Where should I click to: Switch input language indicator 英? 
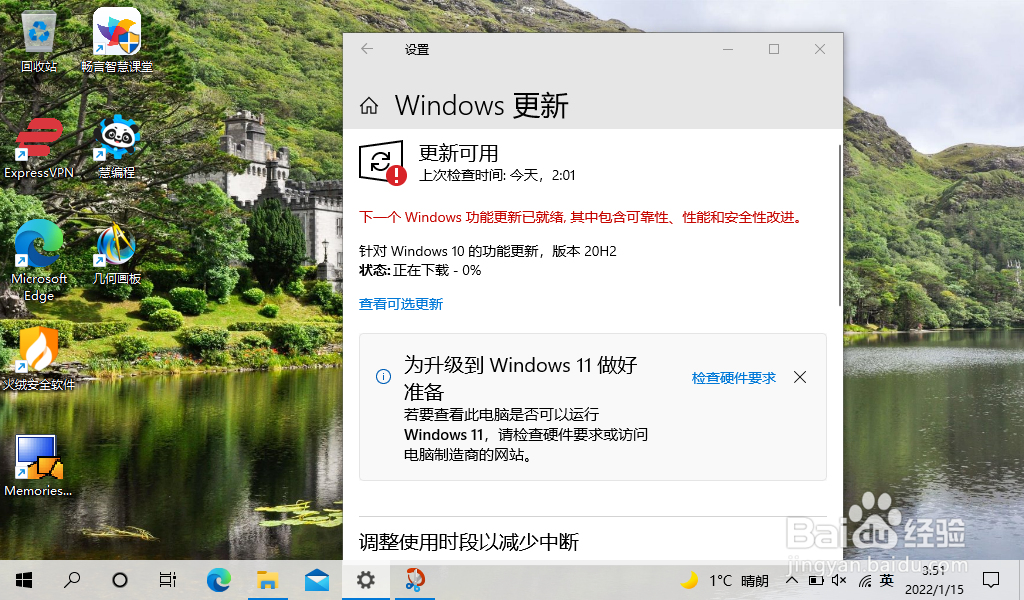(x=887, y=580)
